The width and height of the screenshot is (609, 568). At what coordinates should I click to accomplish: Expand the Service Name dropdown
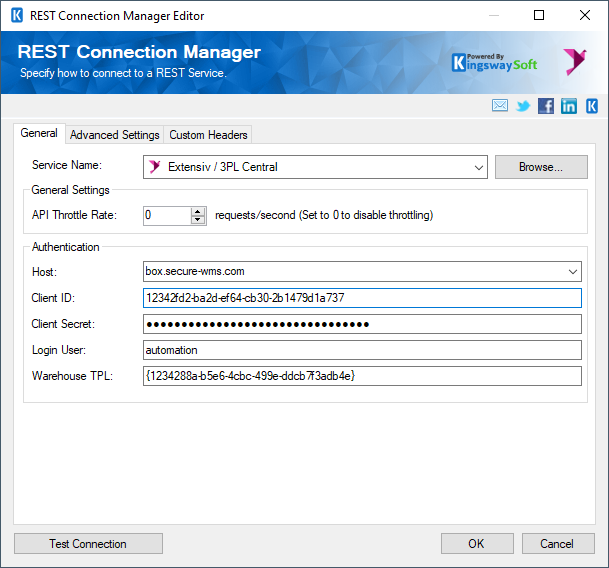point(478,167)
